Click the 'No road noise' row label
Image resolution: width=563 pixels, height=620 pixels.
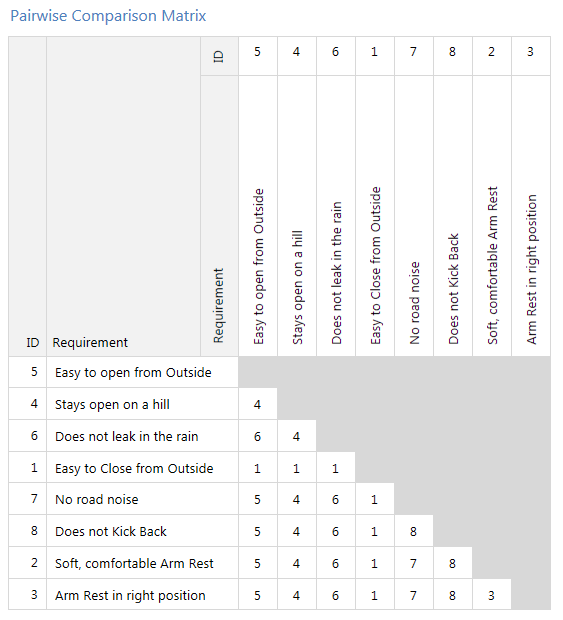tap(96, 500)
